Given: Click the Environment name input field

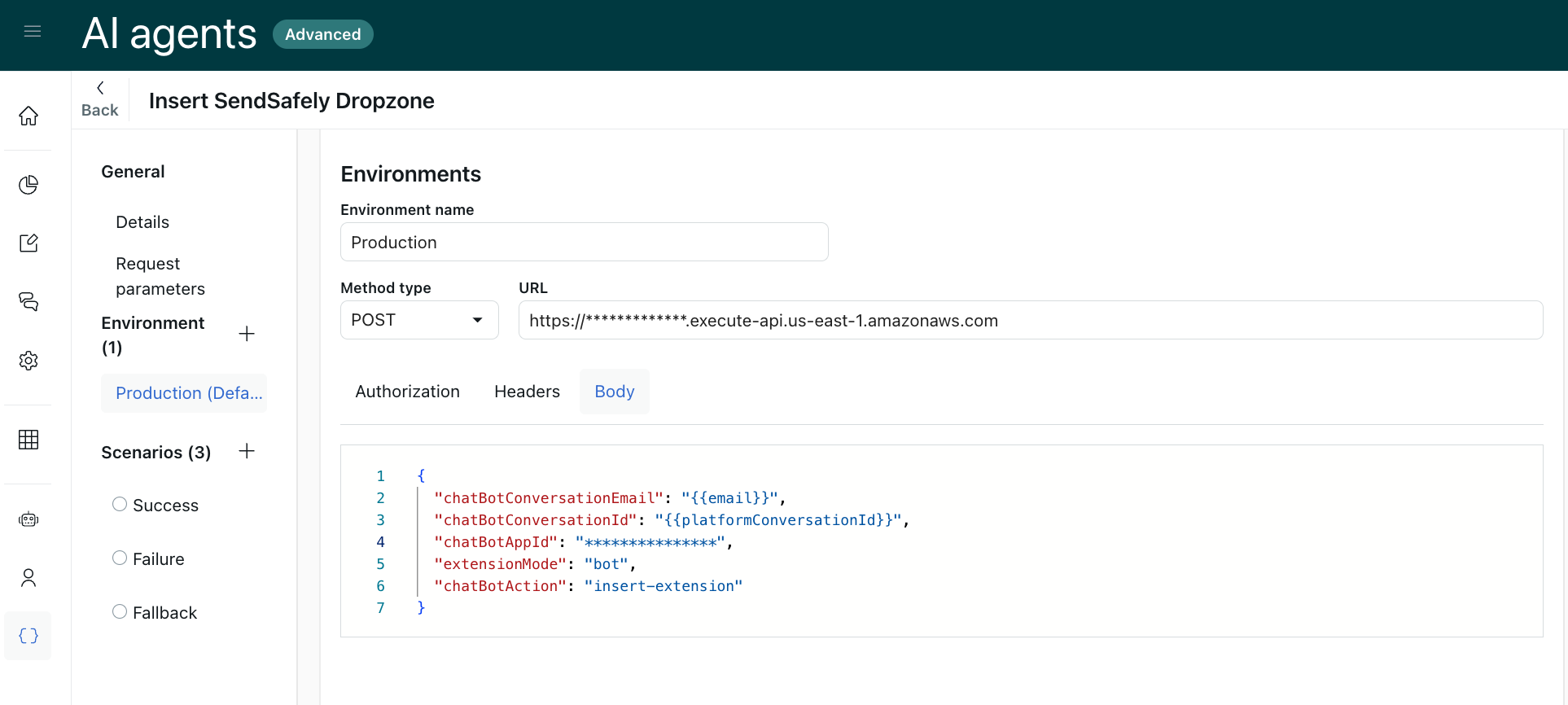Looking at the screenshot, I should click(x=585, y=242).
